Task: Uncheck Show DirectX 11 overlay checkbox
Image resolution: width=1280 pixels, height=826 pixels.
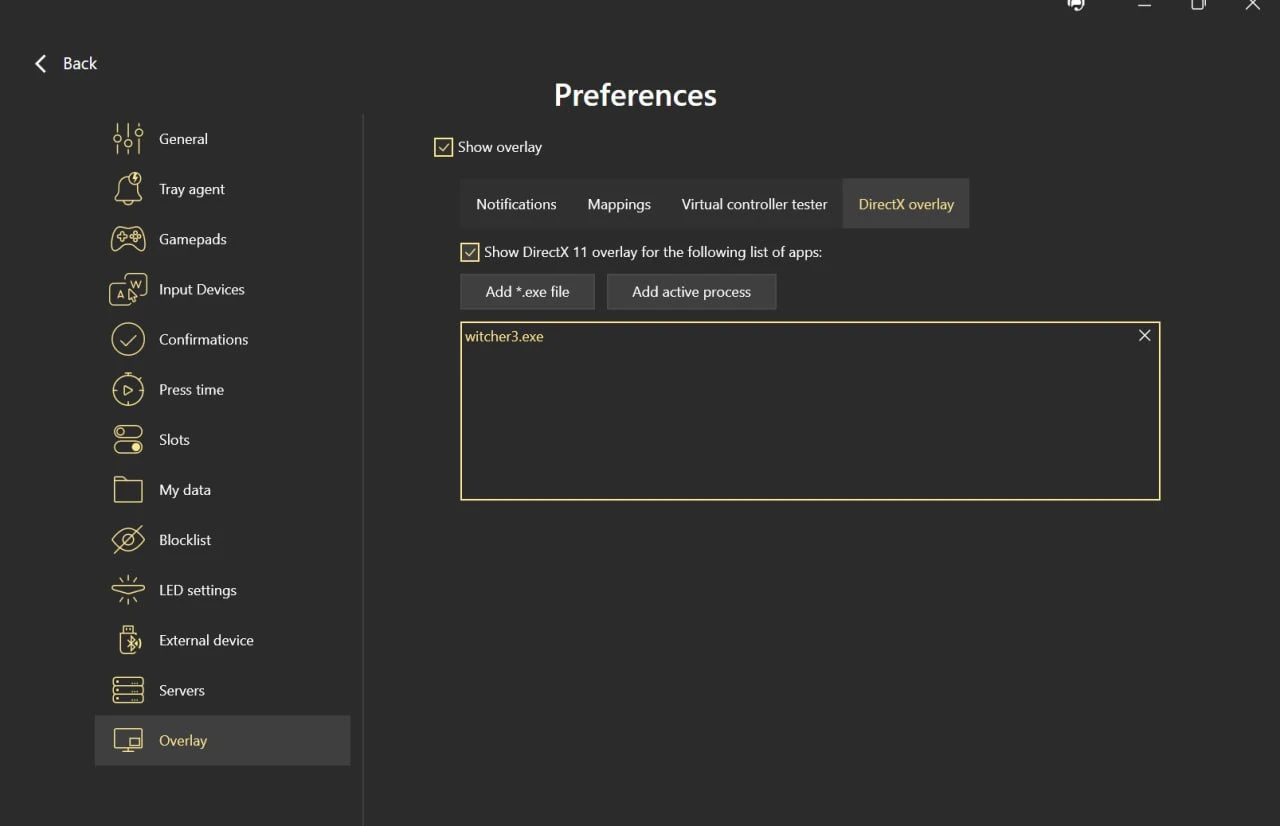Action: [469, 252]
